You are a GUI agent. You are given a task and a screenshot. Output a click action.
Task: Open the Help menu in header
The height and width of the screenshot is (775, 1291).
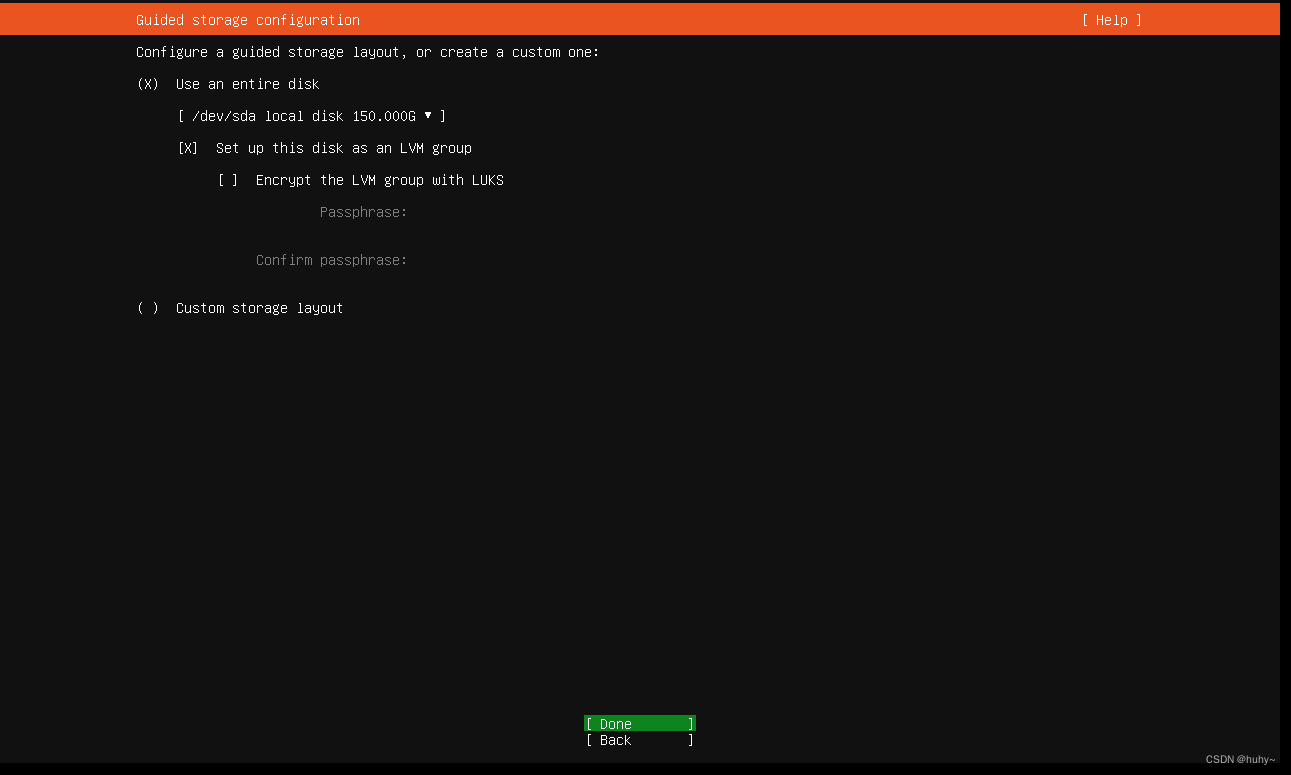pos(1111,20)
